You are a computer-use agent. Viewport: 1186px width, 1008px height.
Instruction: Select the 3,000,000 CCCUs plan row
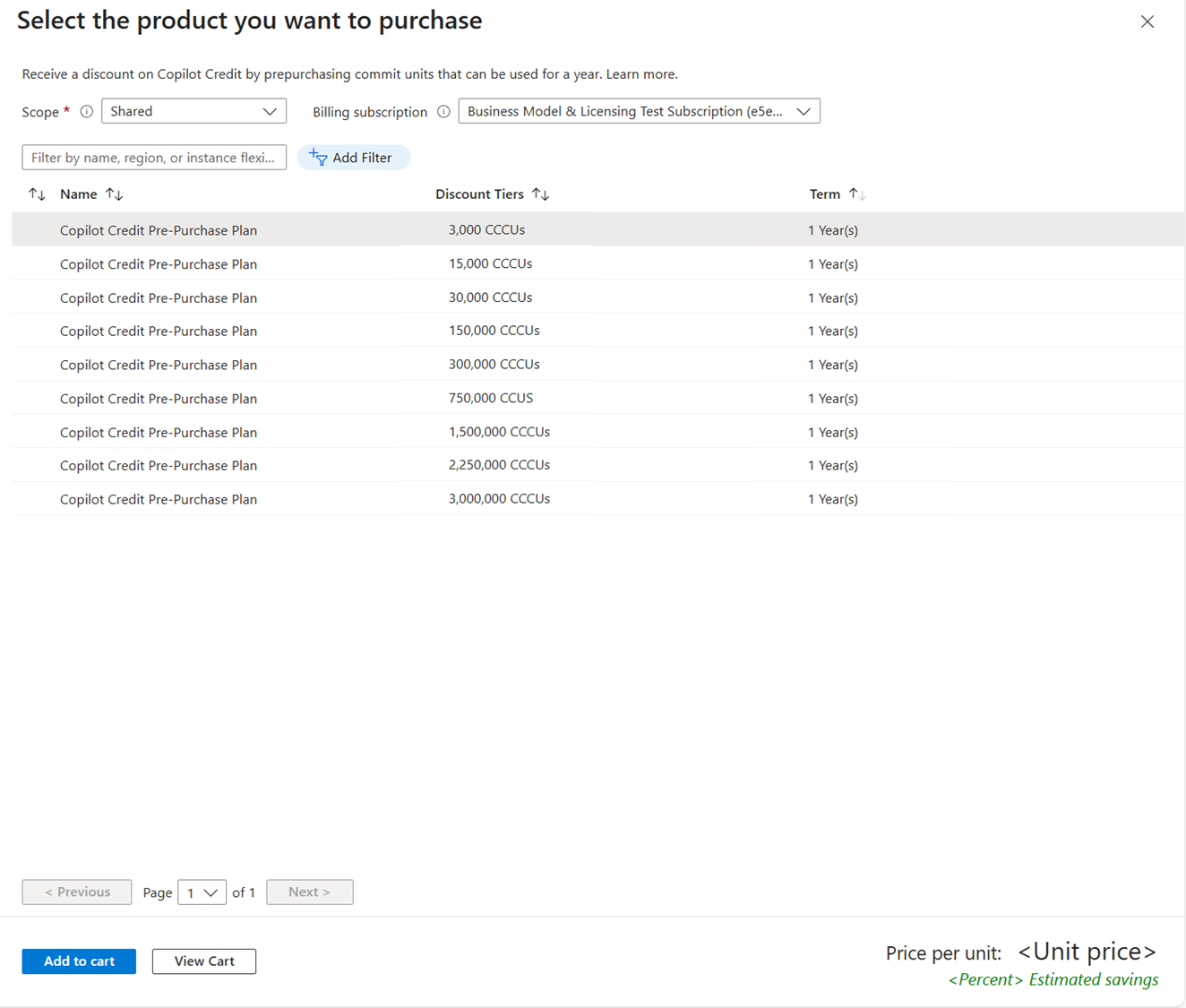tap(597, 499)
